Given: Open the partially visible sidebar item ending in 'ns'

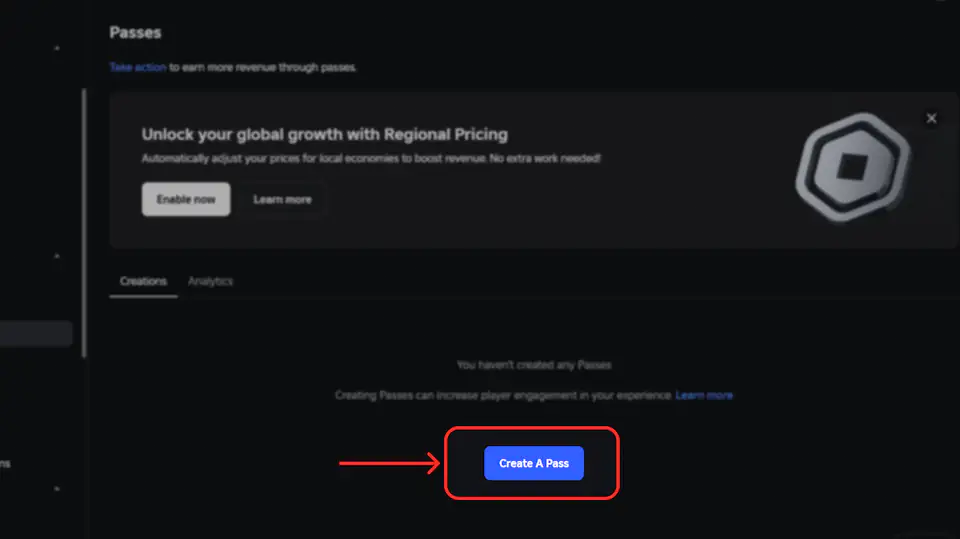Looking at the screenshot, I should coord(5,464).
